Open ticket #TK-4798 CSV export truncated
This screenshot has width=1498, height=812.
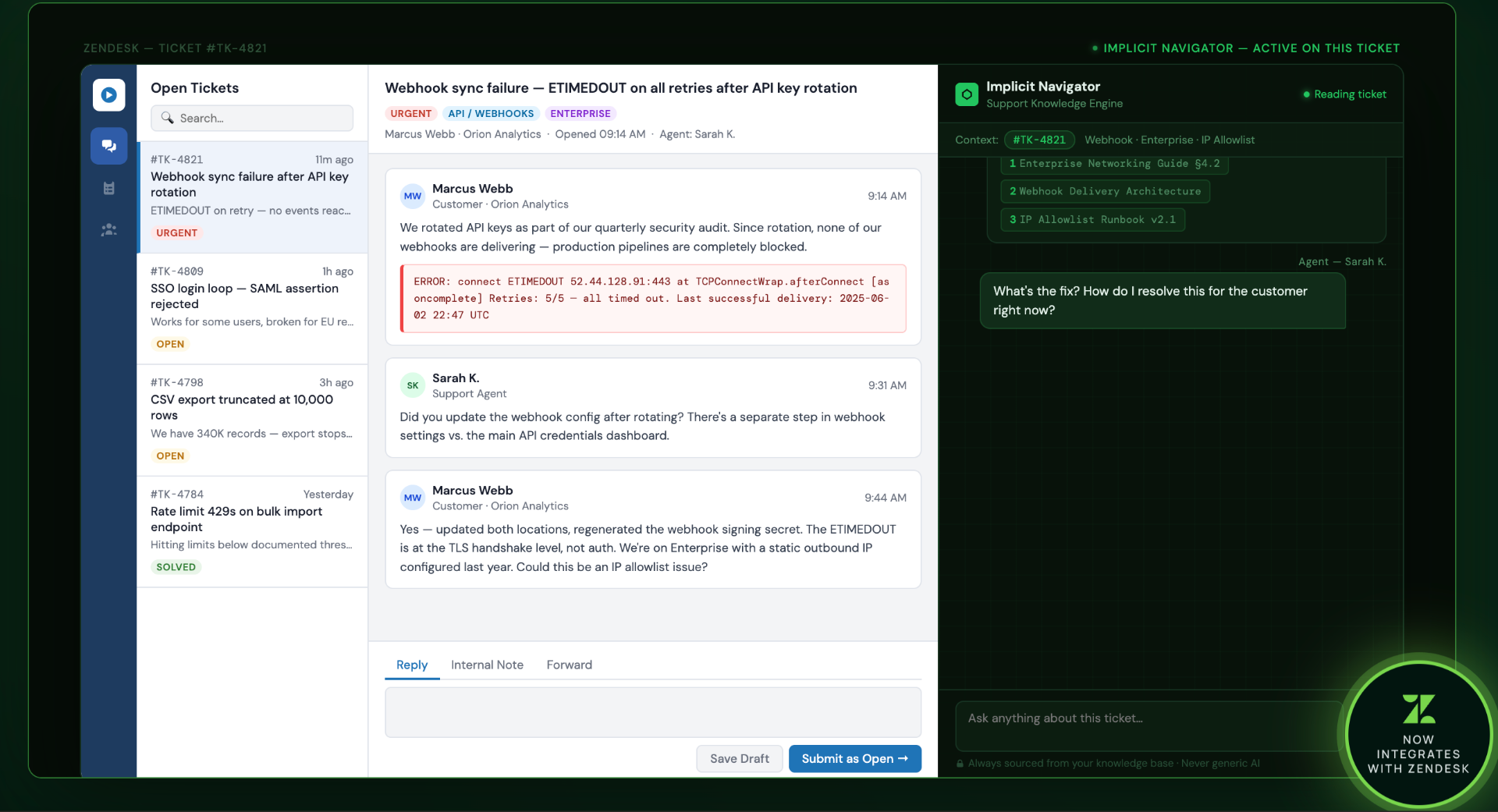pyautogui.click(x=253, y=420)
